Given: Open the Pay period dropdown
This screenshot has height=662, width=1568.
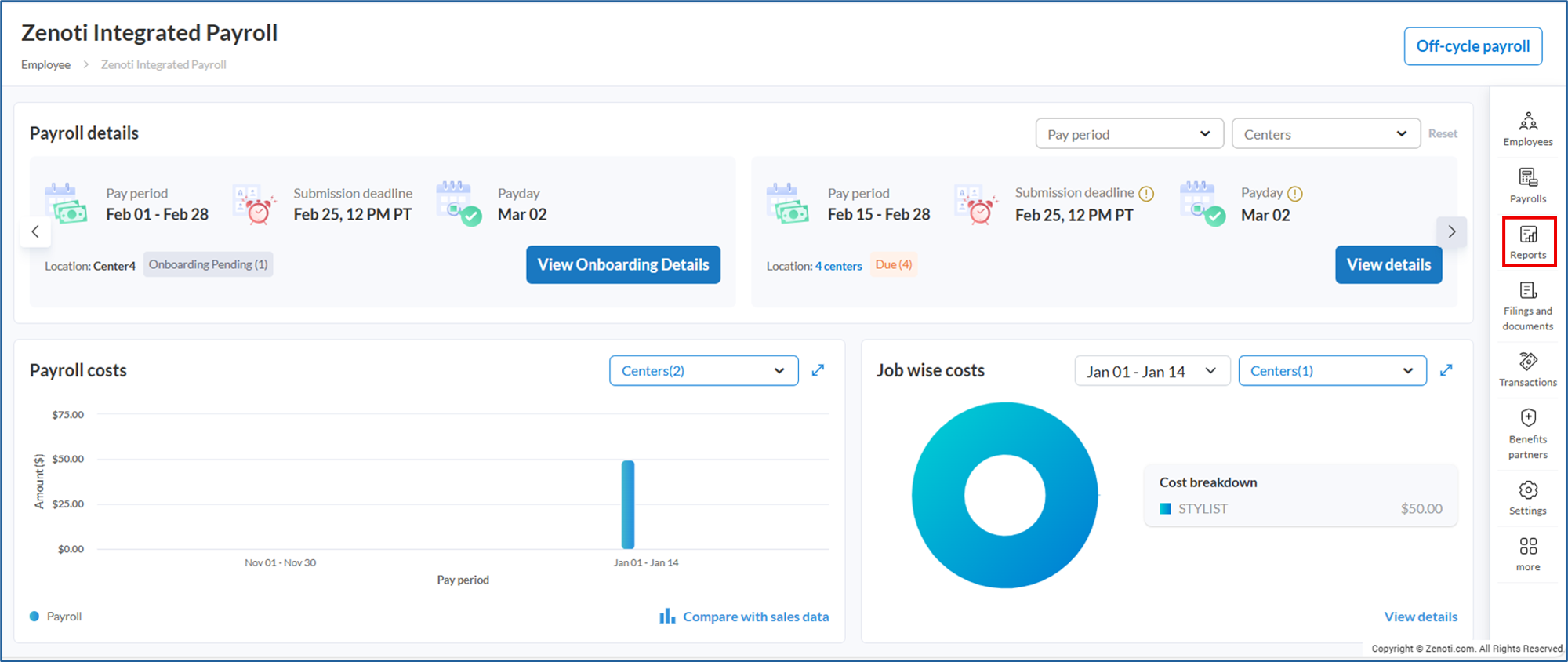Looking at the screenshot, I should (x=1129, y=134).
